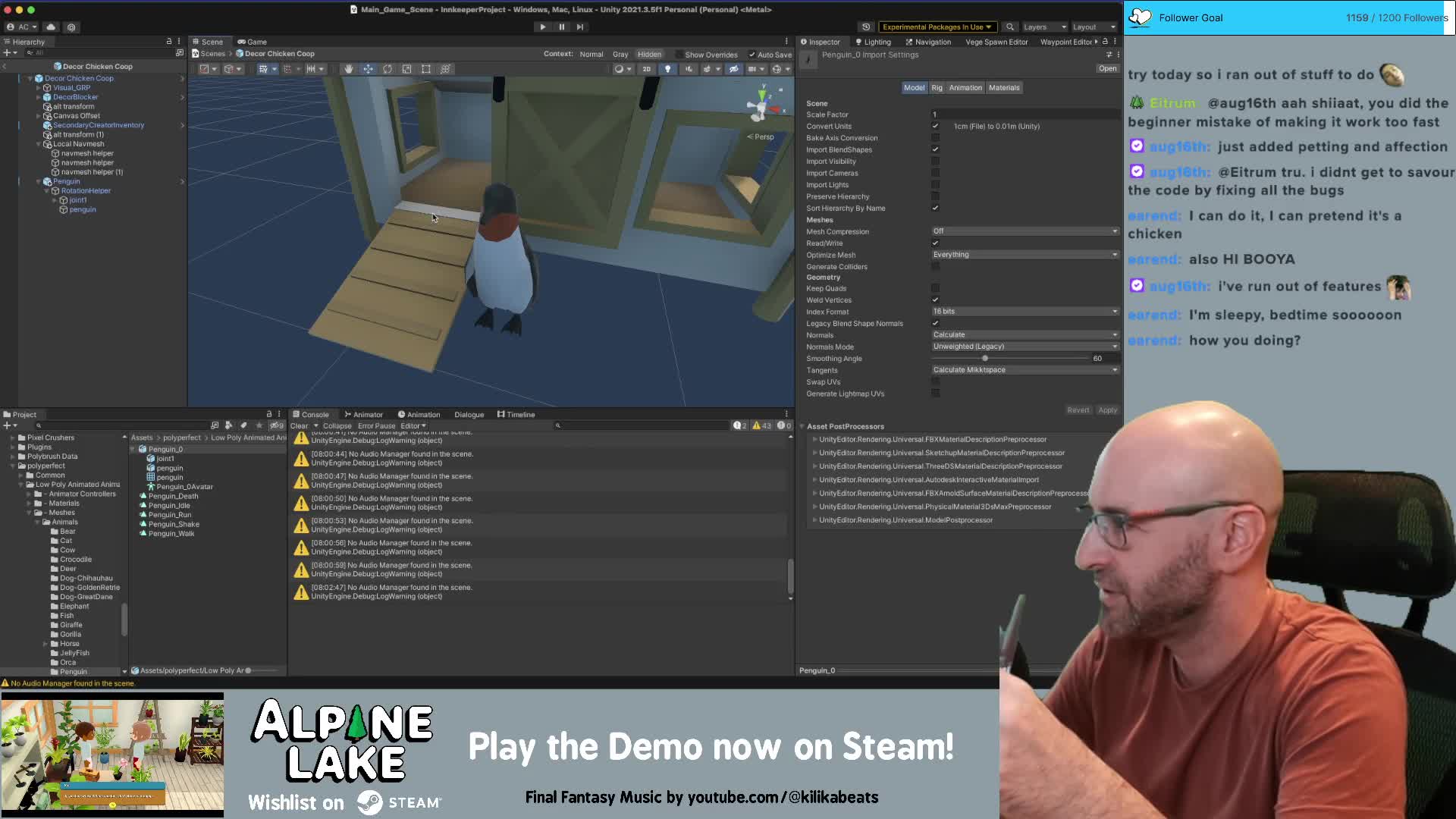1456x819 pixels.
Task: Select the Rig import settings tab
Action: (937, 88)
